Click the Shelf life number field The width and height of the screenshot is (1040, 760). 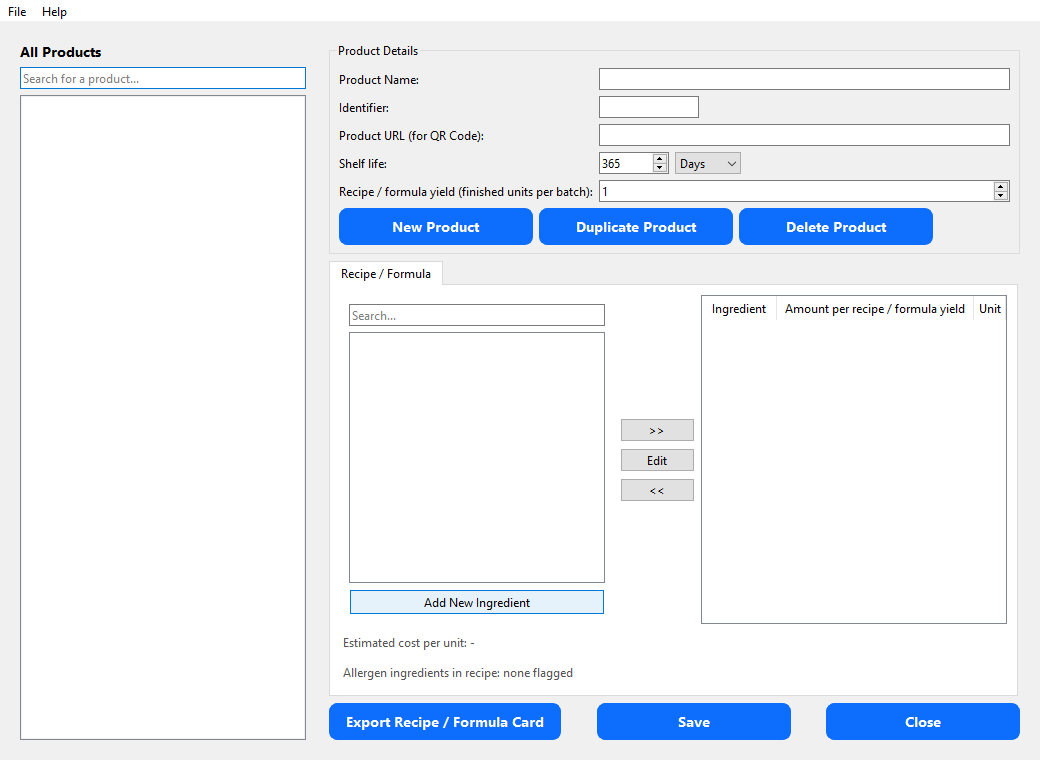pyautogui.click(x=626, y=163)
